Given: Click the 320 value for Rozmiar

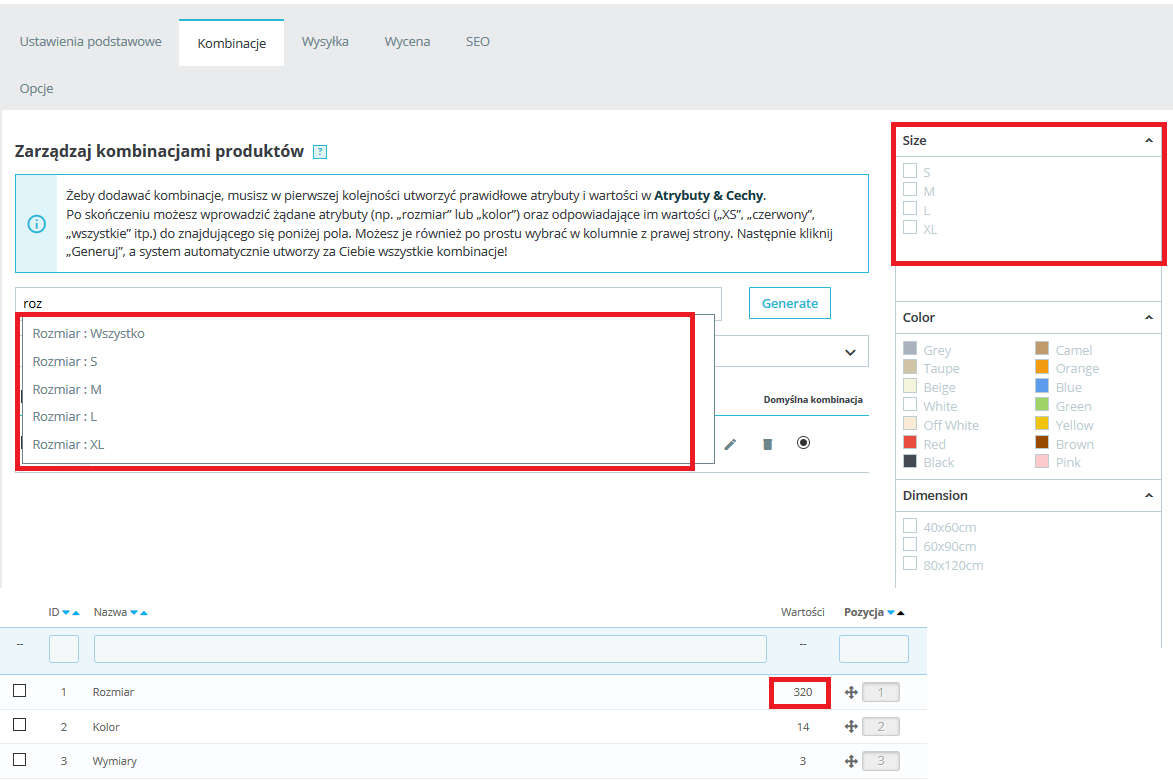Looking at the screenshot, I should click(x=803, y=693).
